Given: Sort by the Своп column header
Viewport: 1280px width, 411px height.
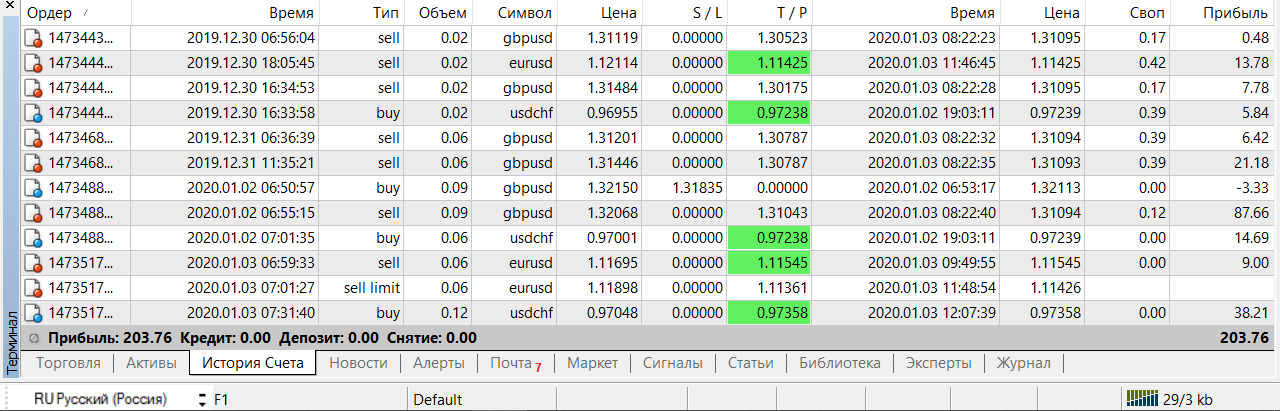Looking at the screenshot, I should (x=1129, y=13).
